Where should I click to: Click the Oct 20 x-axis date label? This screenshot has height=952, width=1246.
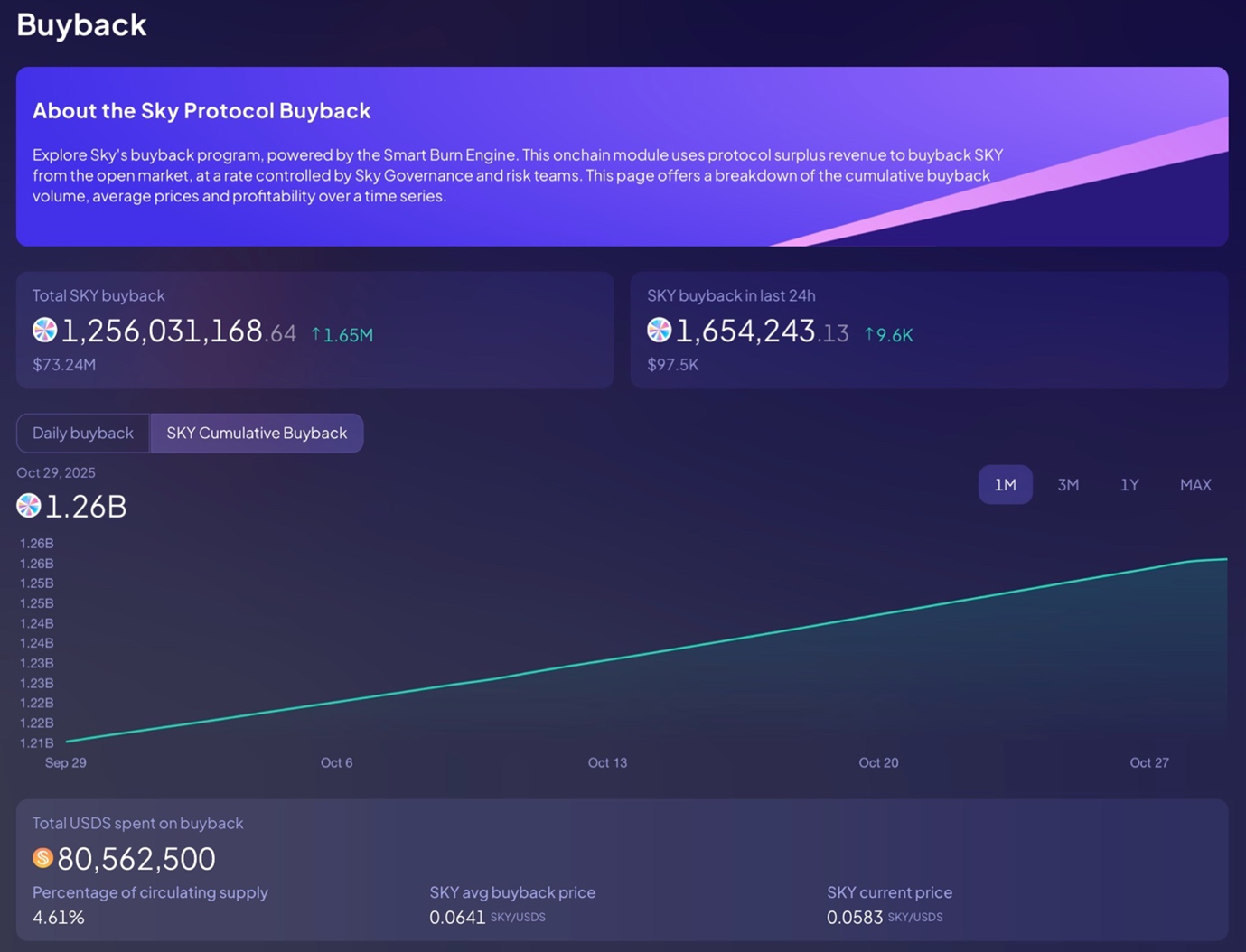coord(878,762)
